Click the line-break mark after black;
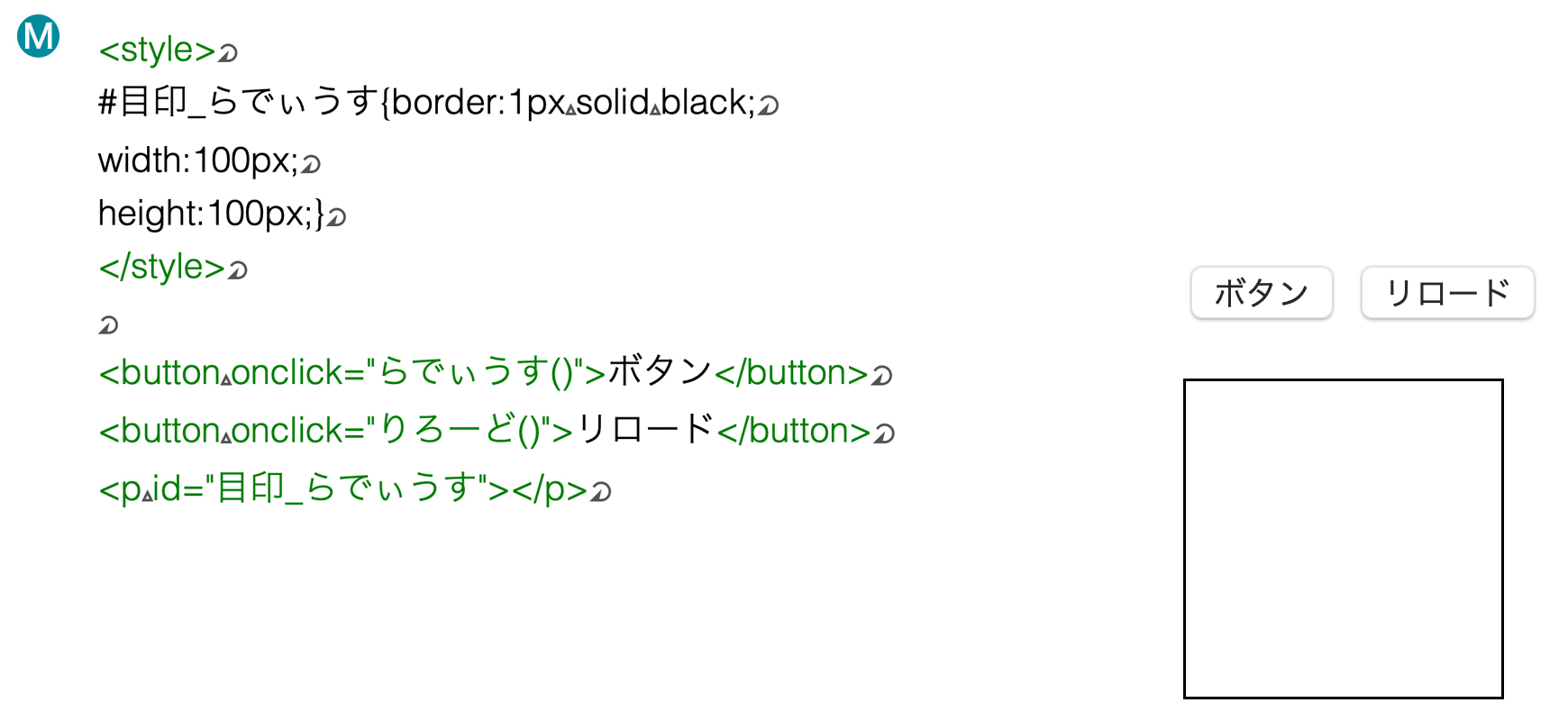The height and width of the screenshot is (721, 1568). (x=768, y=107)
